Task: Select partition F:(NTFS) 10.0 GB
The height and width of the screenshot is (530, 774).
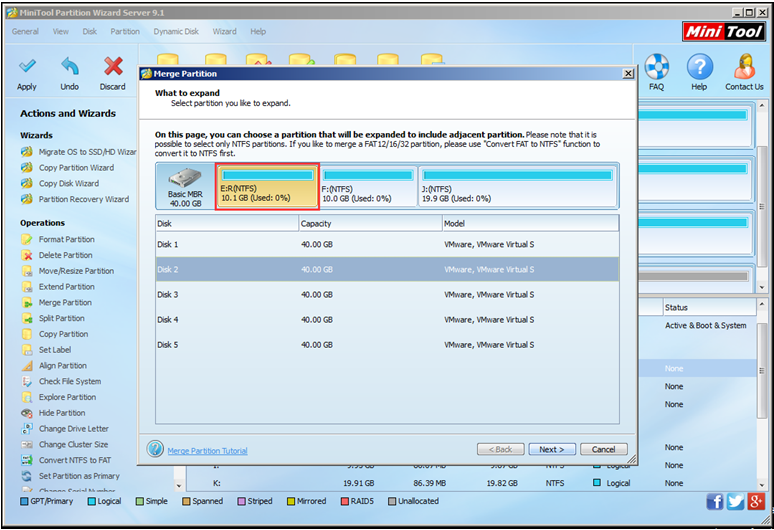Action: (x=368, y=187)
